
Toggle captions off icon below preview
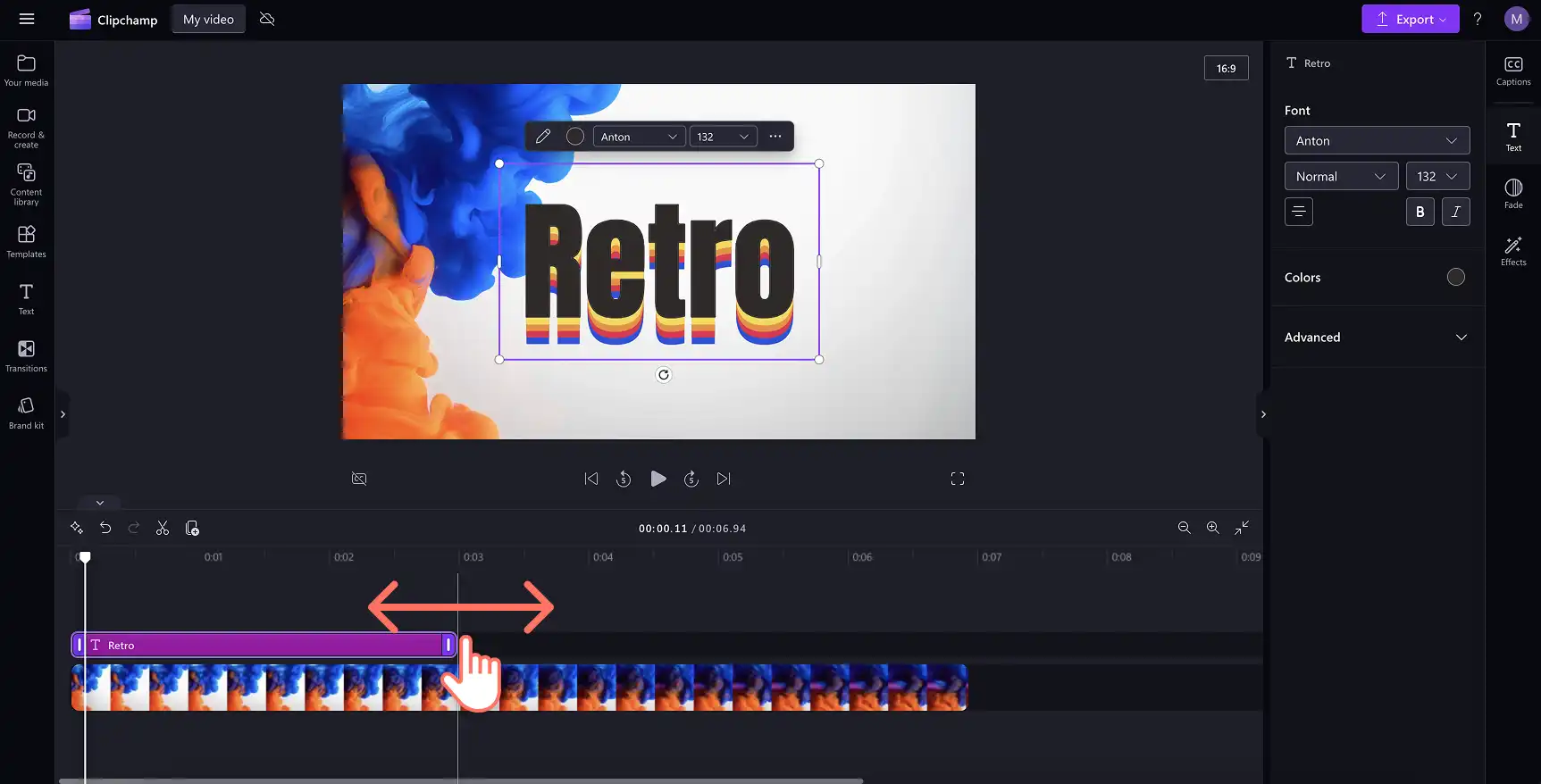click(359, 479)
